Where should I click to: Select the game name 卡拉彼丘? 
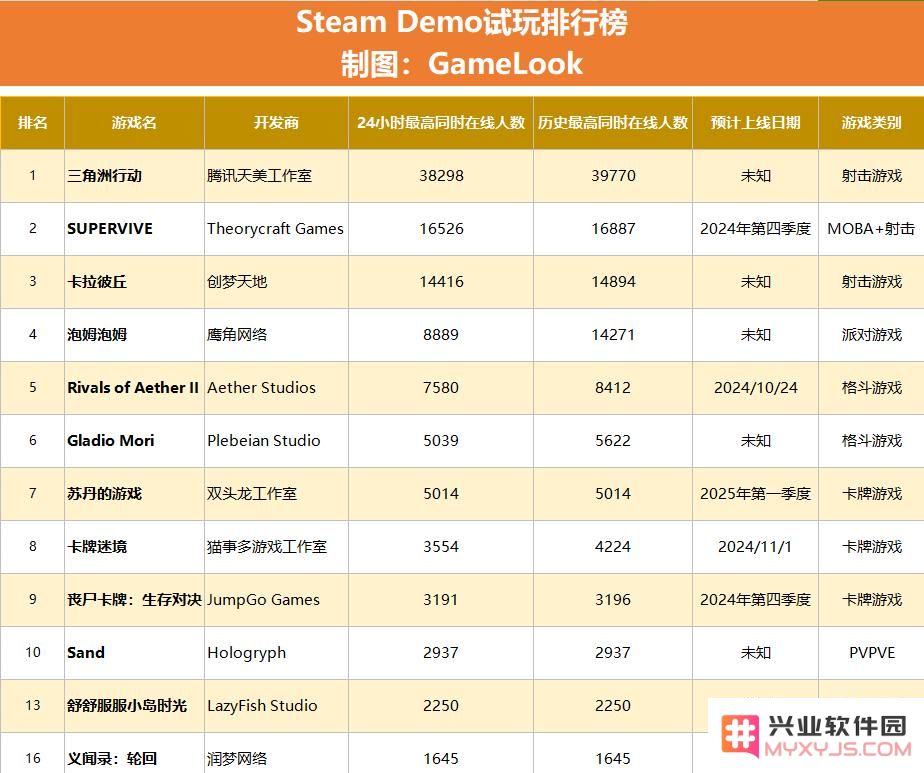click(x=97, y=282)
